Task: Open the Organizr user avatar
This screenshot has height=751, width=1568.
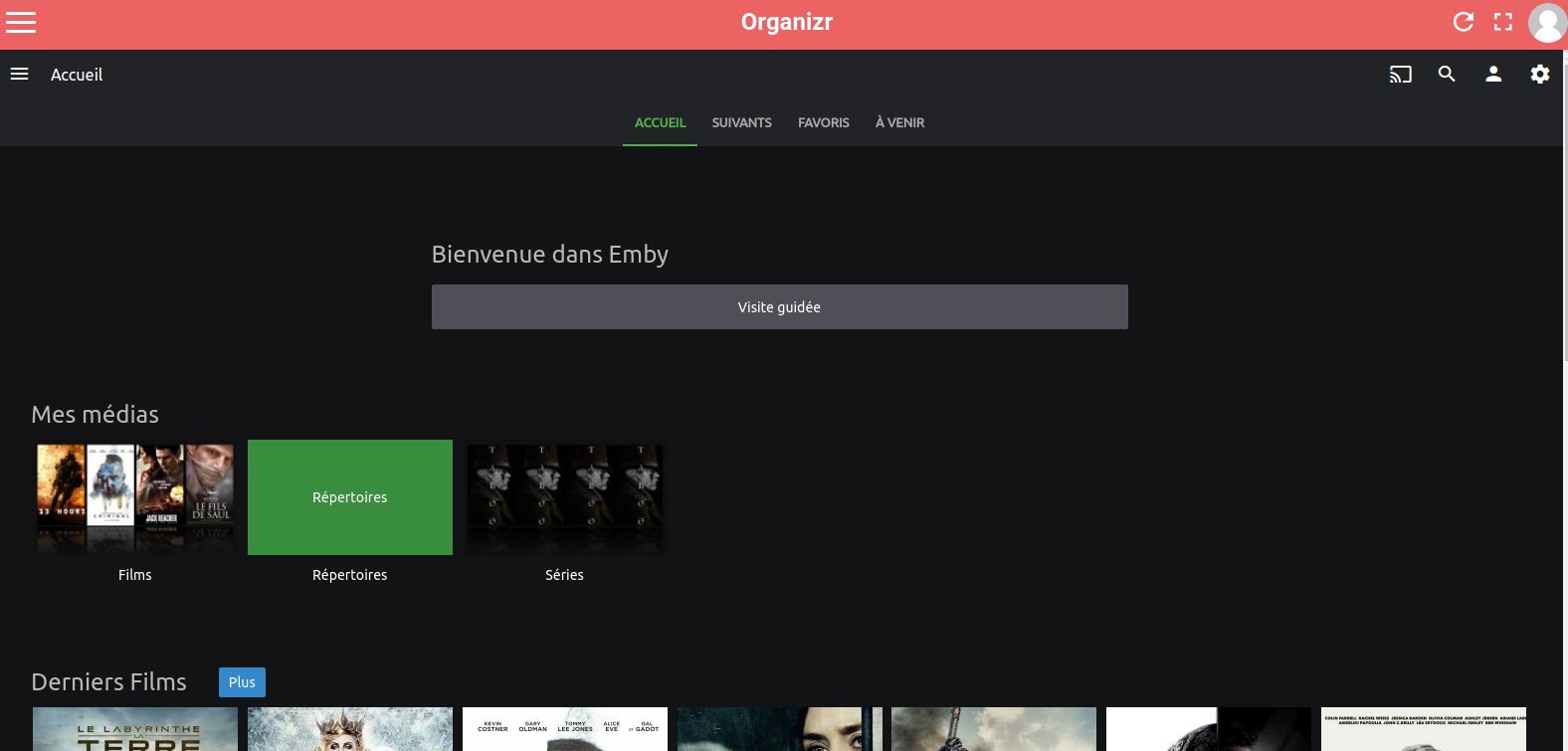Action: (1547, 23)
